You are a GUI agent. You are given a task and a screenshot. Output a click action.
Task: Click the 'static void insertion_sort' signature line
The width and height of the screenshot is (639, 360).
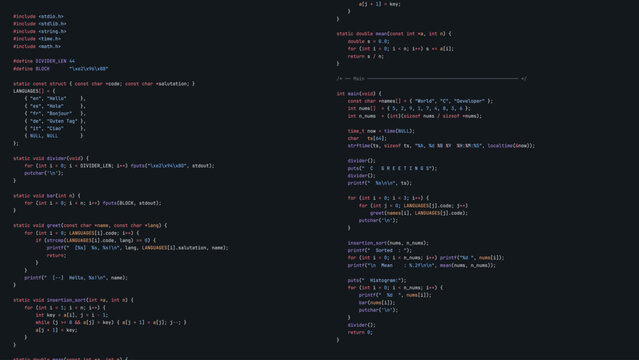(73, 300)
